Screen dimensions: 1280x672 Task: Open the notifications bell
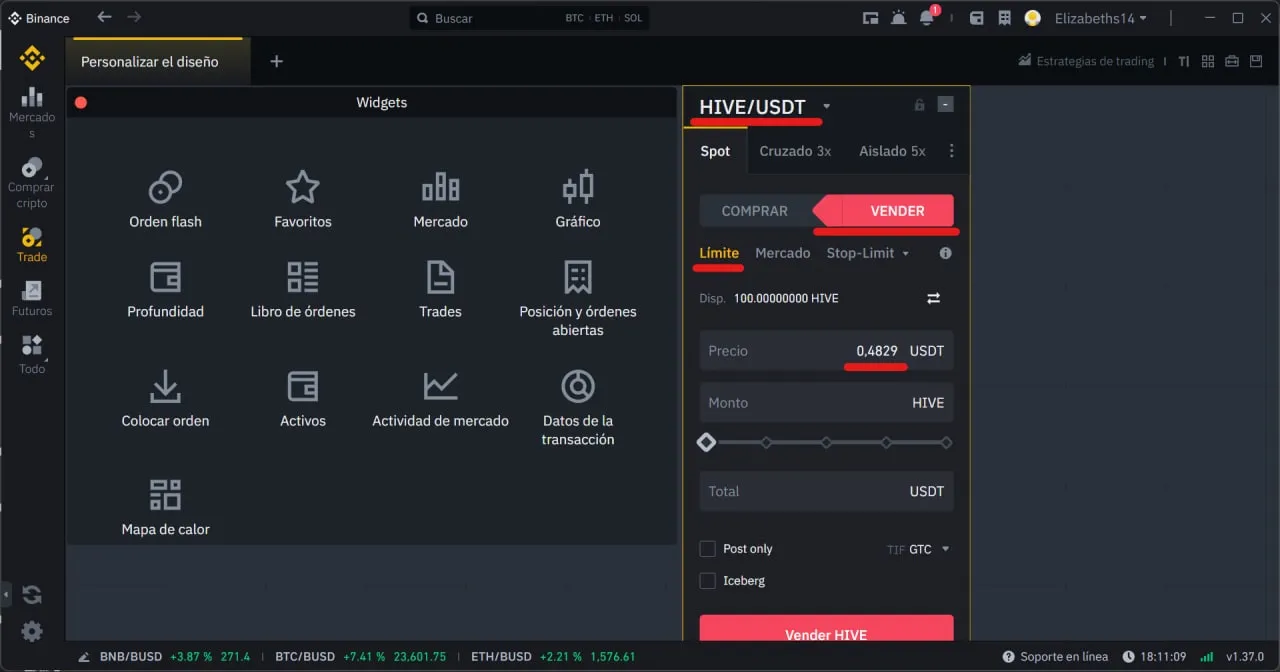[927, 18]
